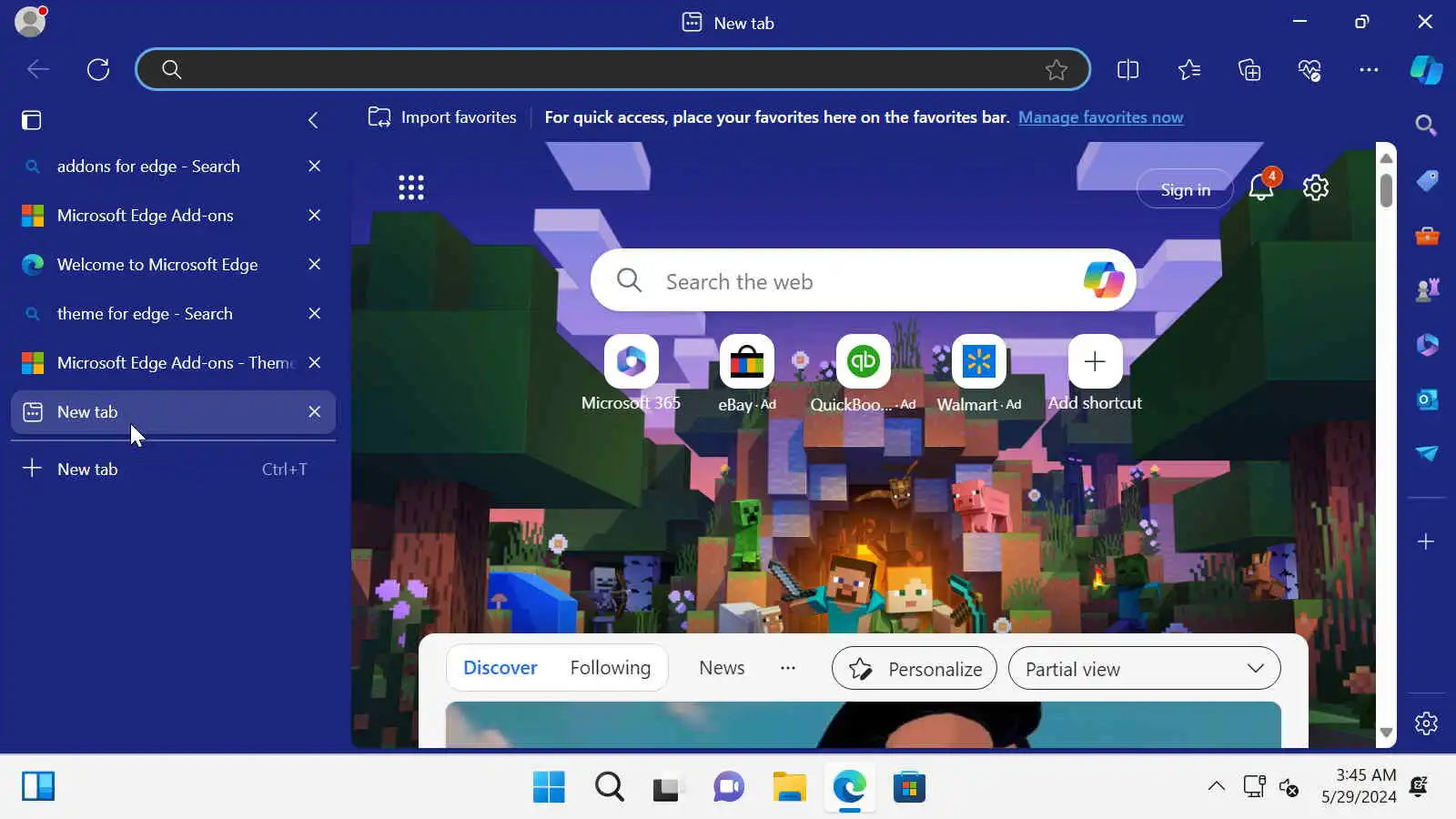
Task: Refresh the current page
Action: tap(98, 69)
